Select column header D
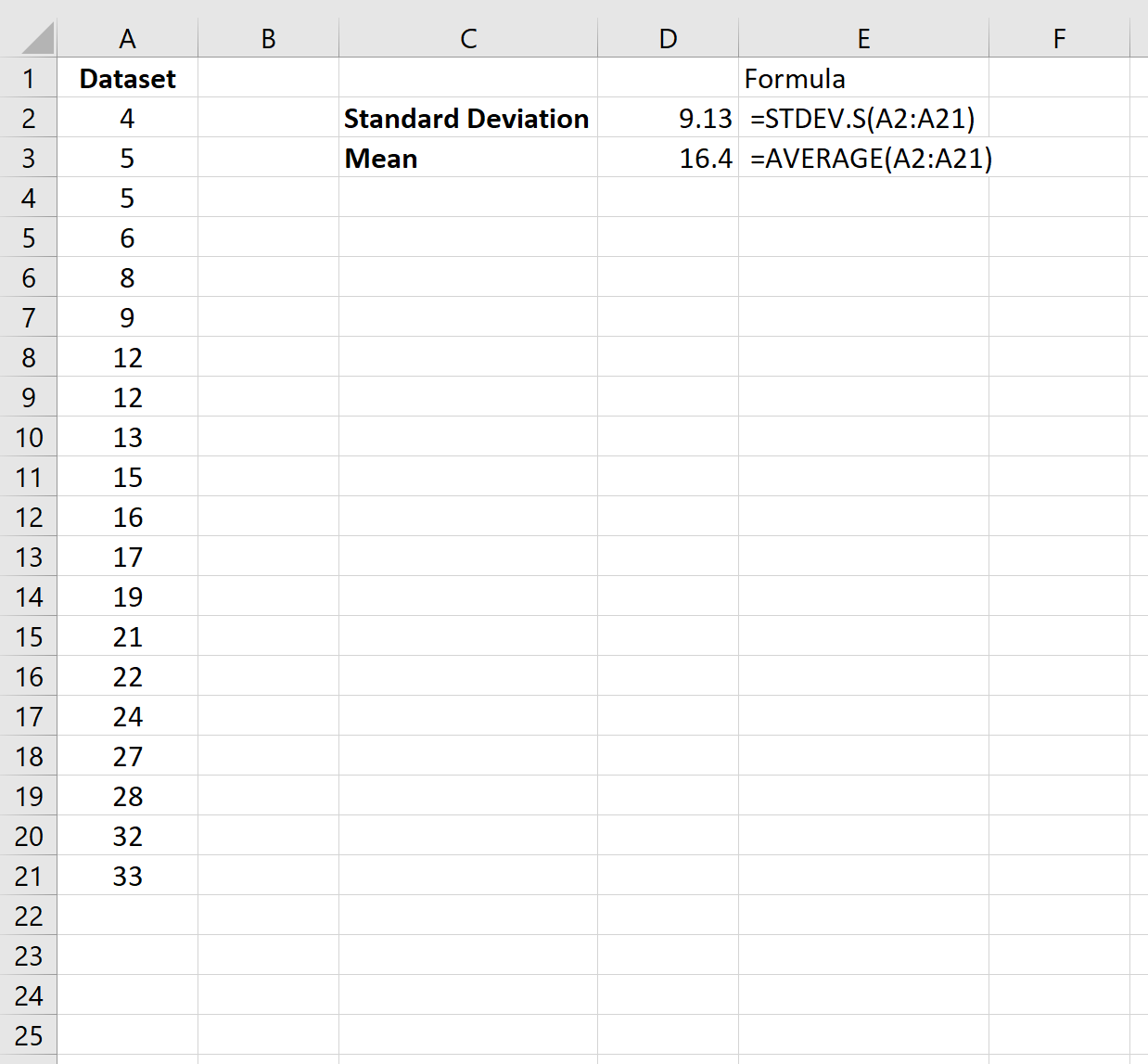This screenshot has height=1064, width=1148. click(667, 38)
